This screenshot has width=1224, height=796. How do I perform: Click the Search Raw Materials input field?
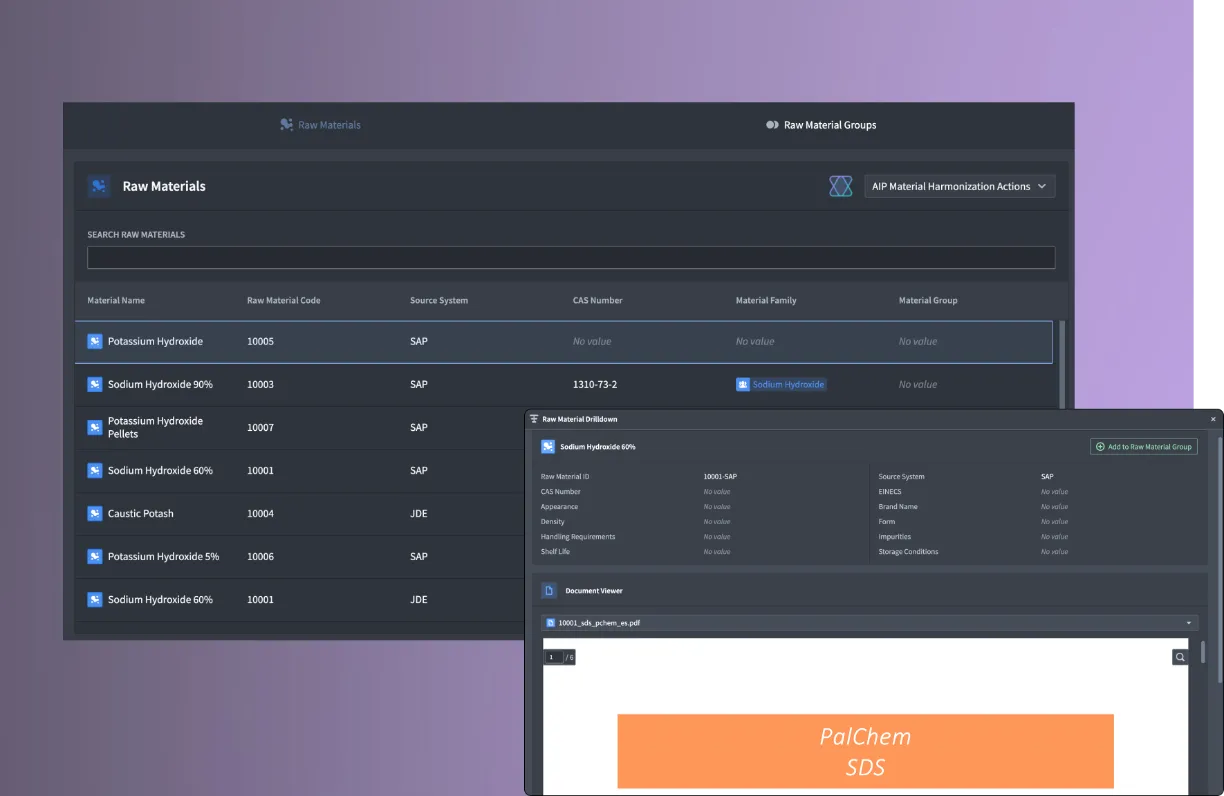[x=571, y=257]
